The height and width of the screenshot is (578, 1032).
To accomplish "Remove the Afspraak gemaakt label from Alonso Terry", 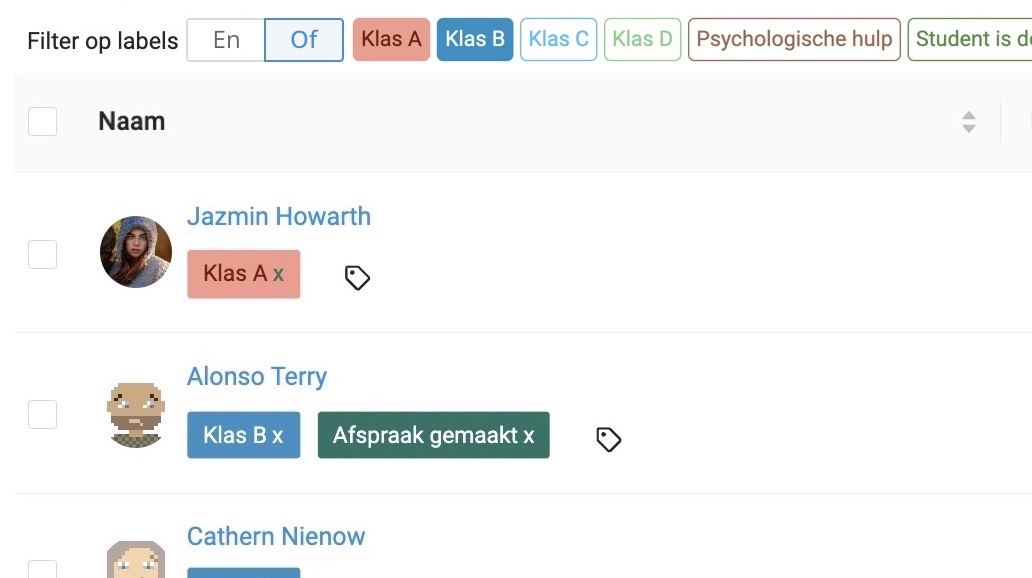I will 529,435.
